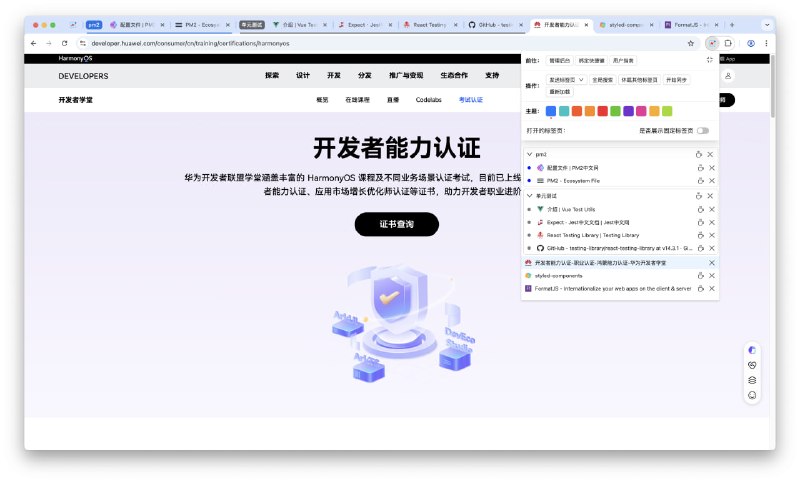Image resolution: width=800 pixels, height=482 pixels.
Task: Click the headset support floating icon
Action: [x=752, y=395]
